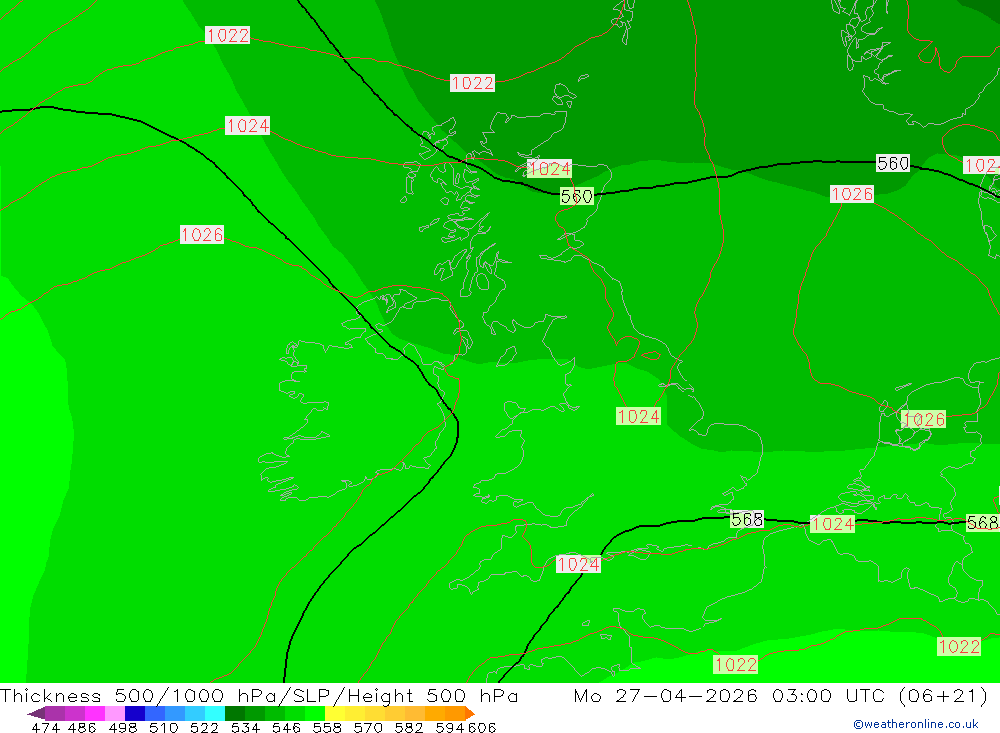
Task: Click the 568 label at the map's right edge
Action: (983, 522)
